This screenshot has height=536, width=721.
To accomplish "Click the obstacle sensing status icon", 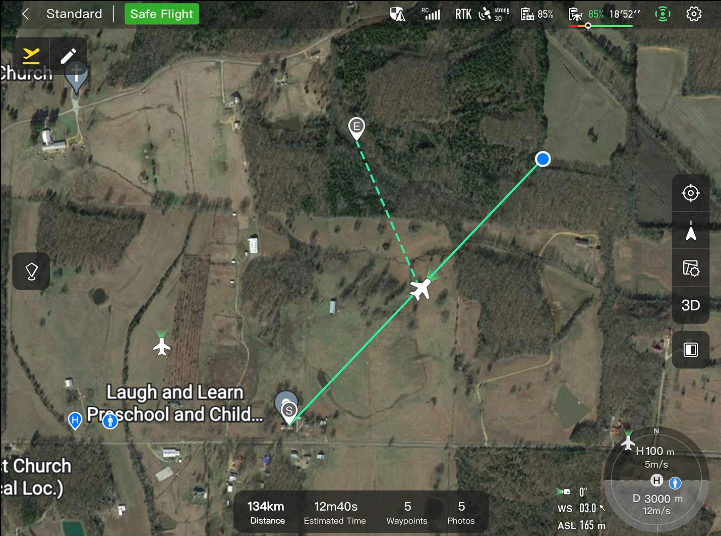I will (x=662, y=14).
